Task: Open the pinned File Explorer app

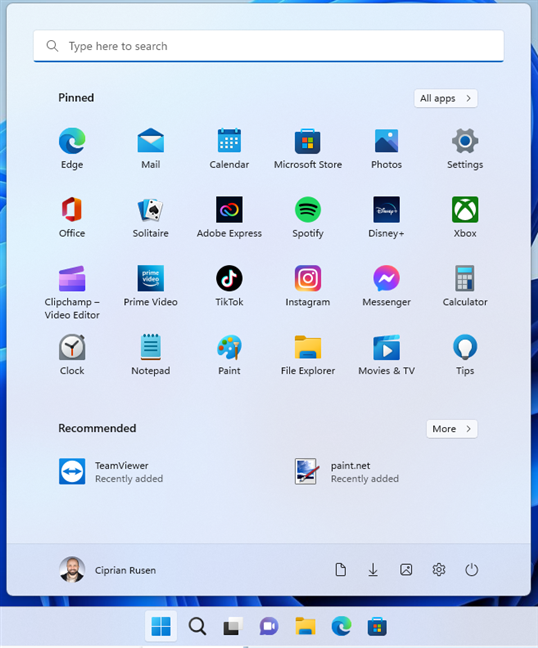Action: (308, 355)
